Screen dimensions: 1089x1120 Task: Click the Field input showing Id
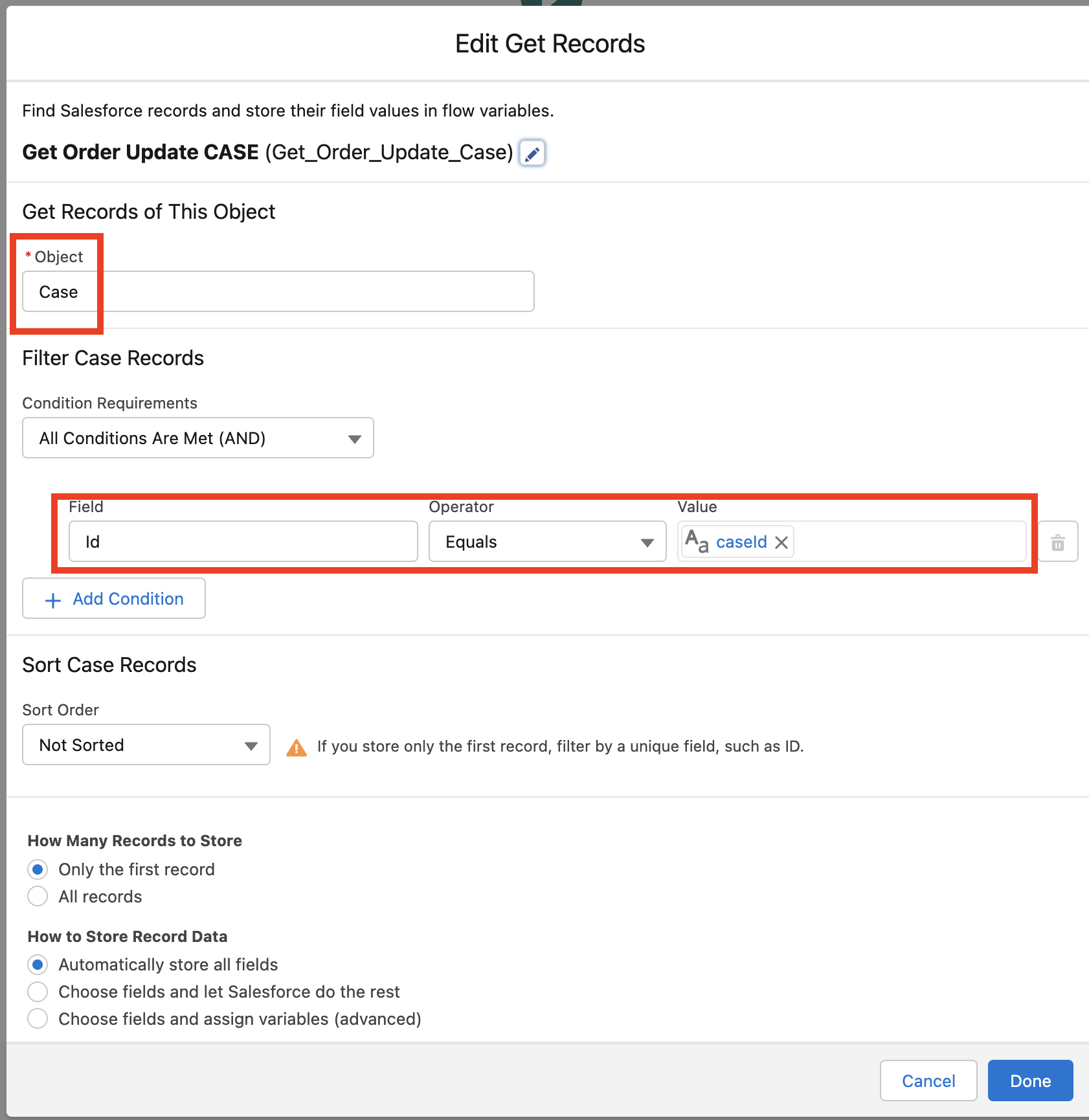pyautogui.click(x=243, y=542)
